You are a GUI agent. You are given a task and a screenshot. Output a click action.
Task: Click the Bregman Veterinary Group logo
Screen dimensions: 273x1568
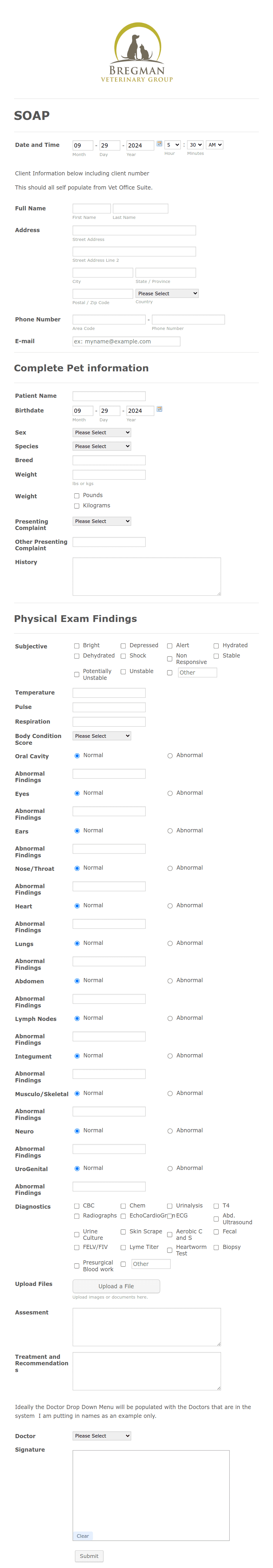137,53
